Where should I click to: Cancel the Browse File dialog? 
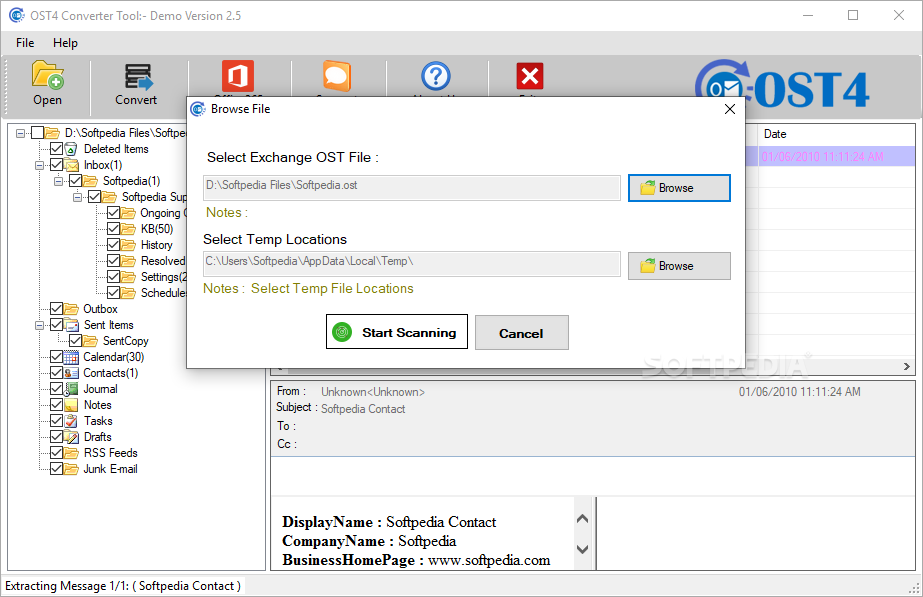coord(522,333)
